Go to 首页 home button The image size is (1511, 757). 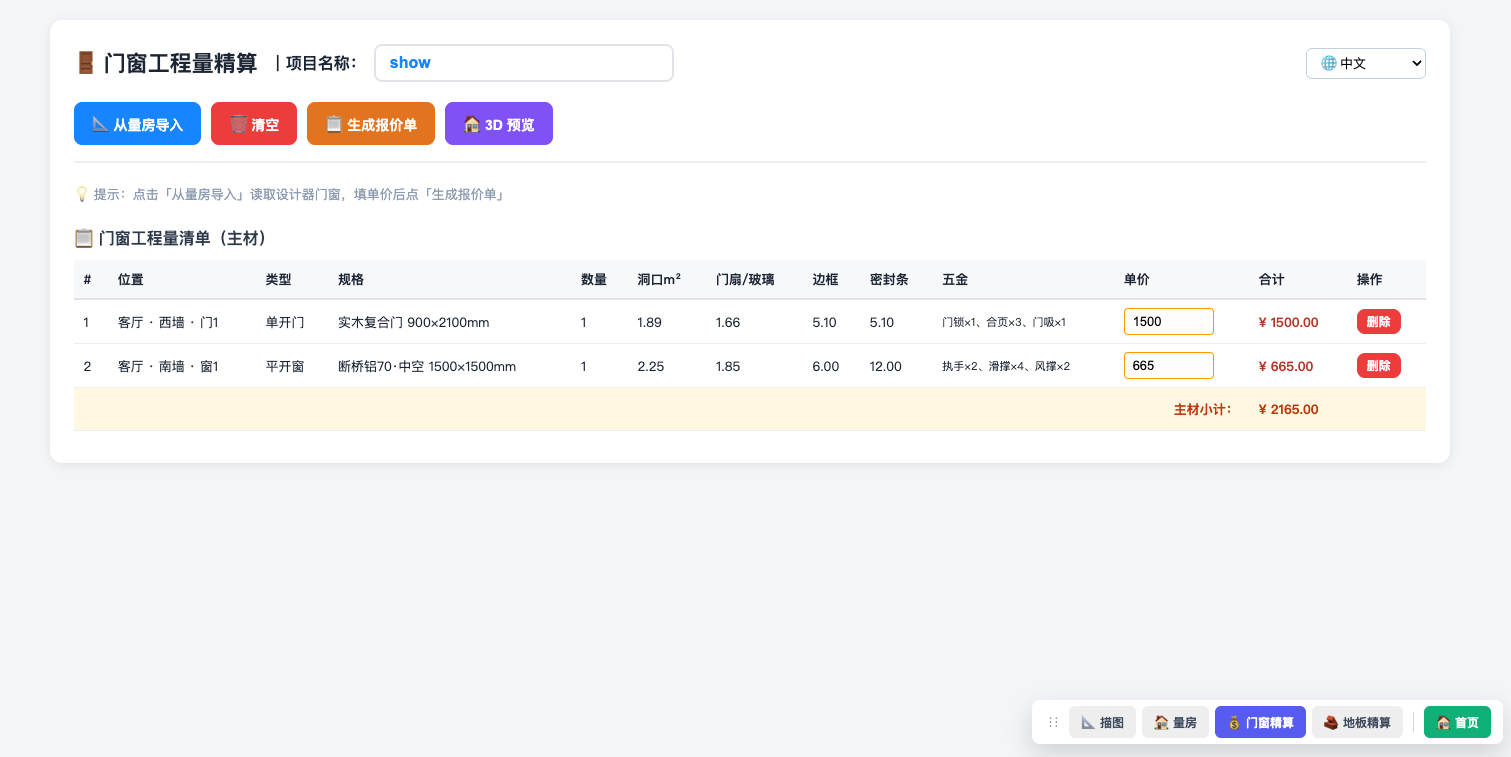(x=1457, y=722)
